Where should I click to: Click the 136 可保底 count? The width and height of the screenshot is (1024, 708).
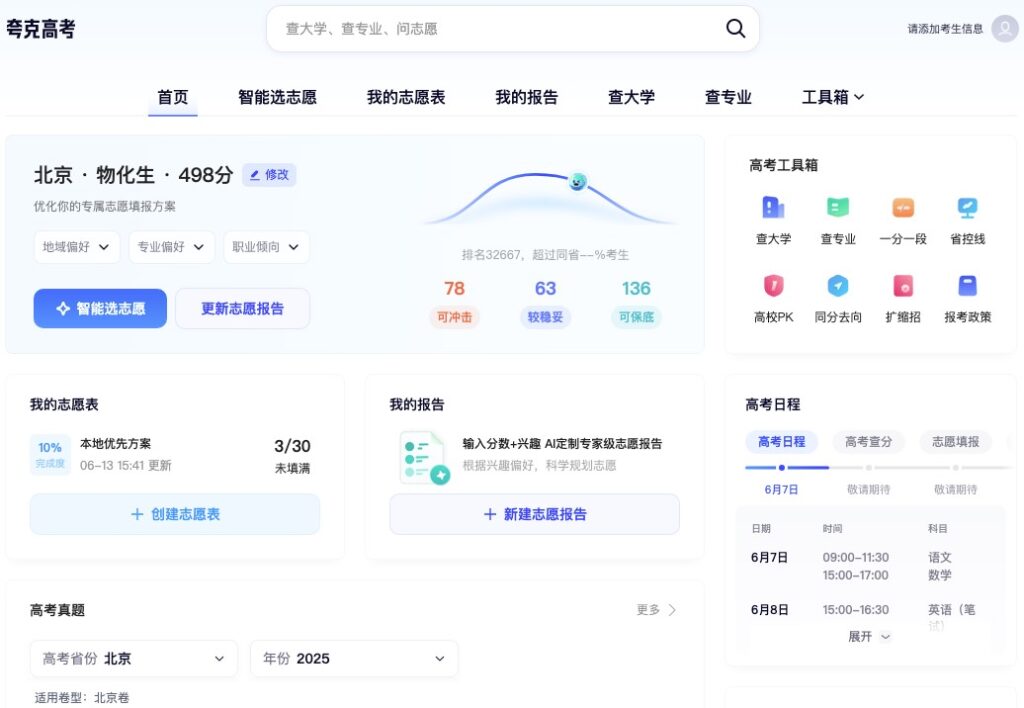[x=636, y=302]
